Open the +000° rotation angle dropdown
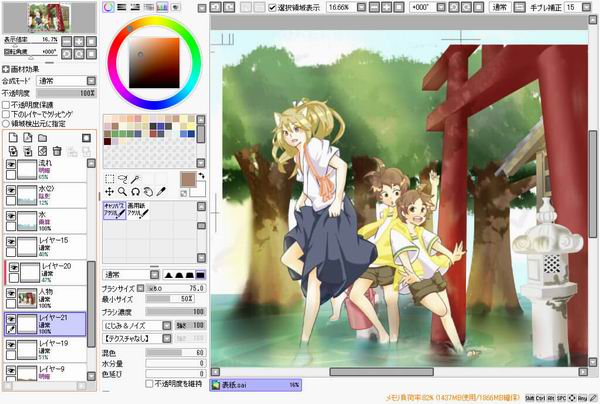The image size is (600, 404). click(x=441, y=7)
